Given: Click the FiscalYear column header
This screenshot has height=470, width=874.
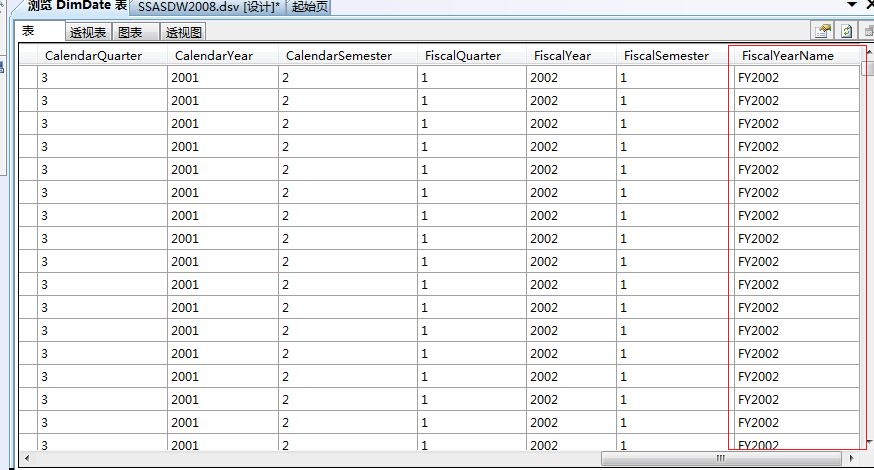Looking at the screenshot, I should (571, 55).
